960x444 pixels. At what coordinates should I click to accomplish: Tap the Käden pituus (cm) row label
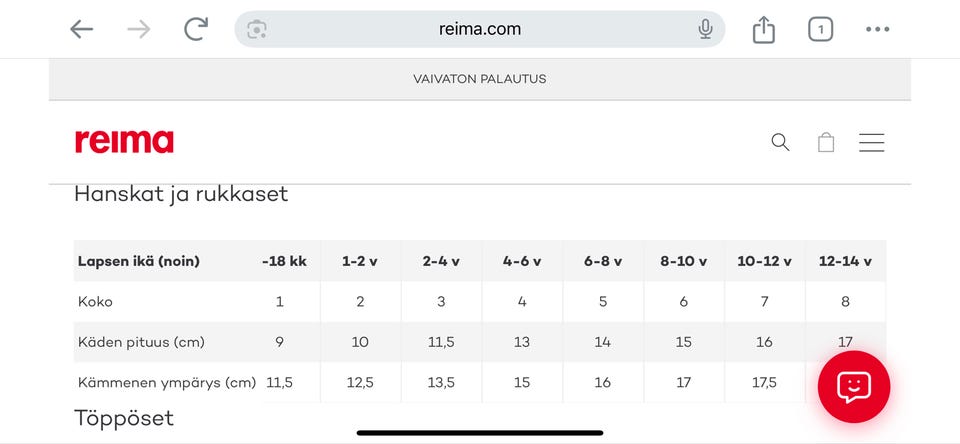141,342
